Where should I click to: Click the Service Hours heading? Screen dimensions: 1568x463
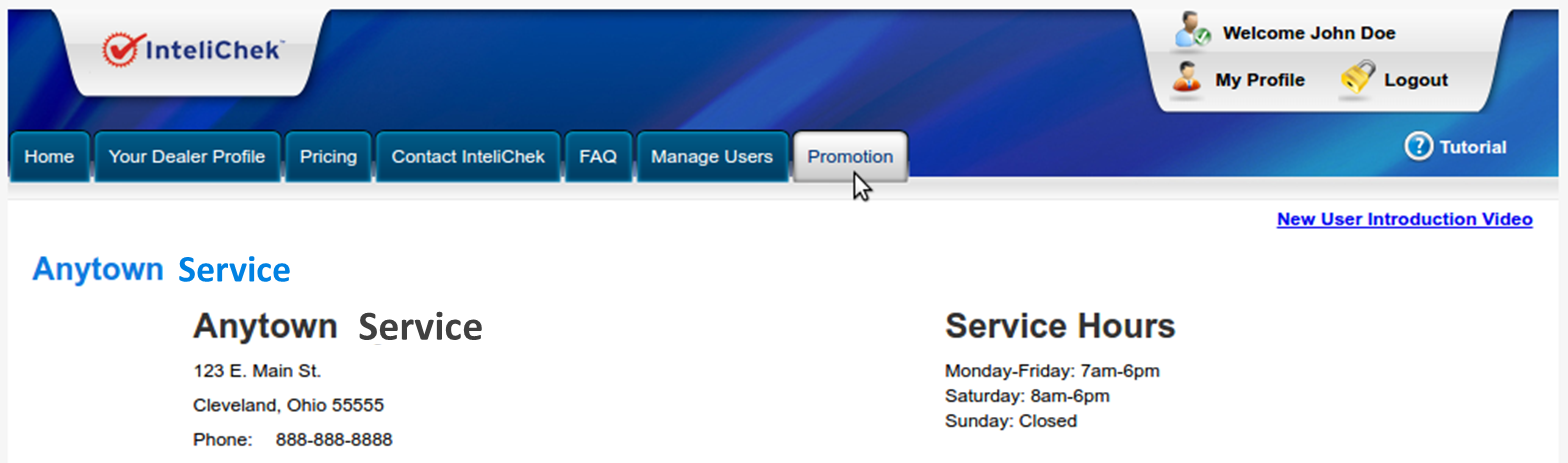click(x=1060, y=325)
